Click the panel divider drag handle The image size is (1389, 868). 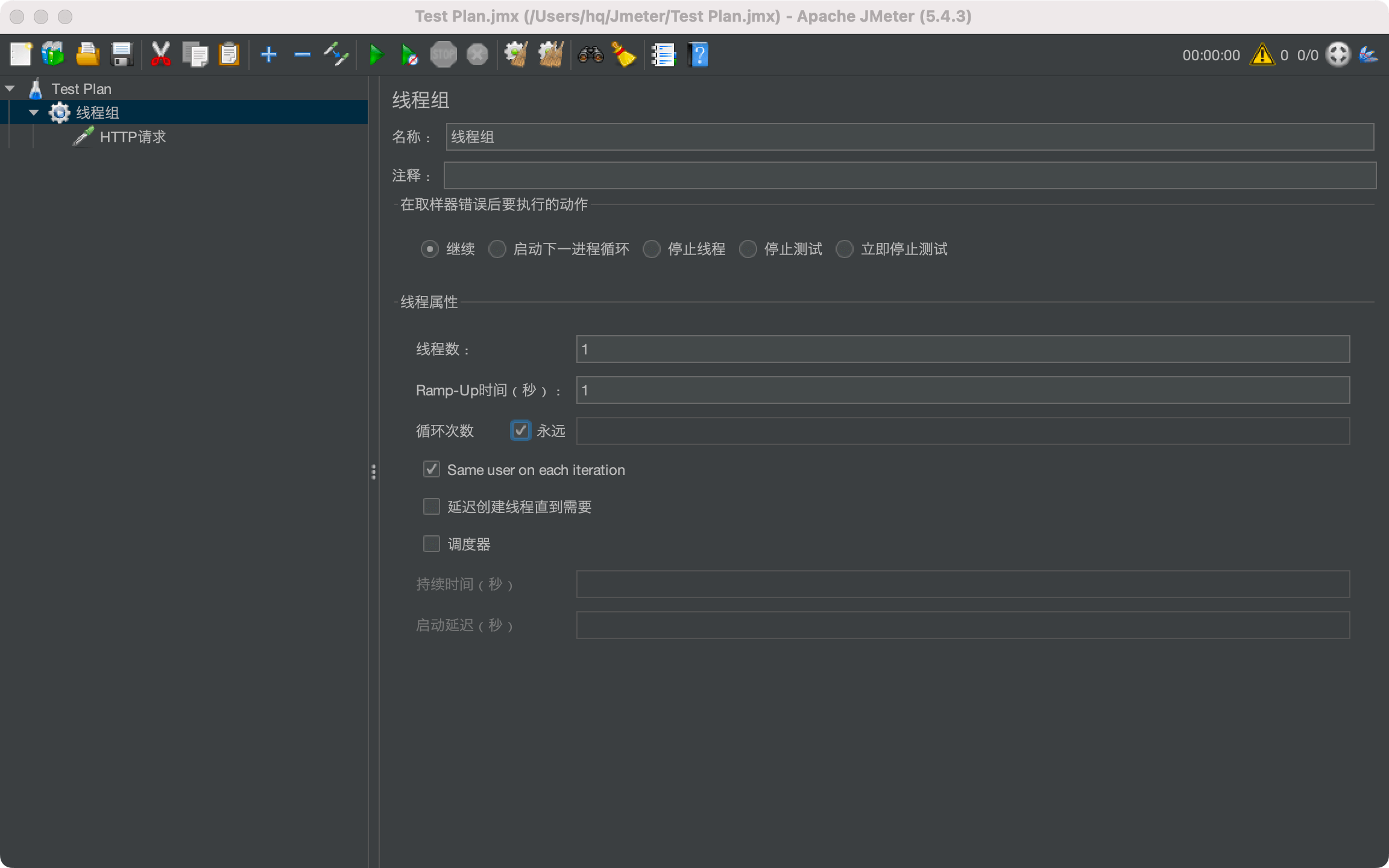[x=374, y=472]
